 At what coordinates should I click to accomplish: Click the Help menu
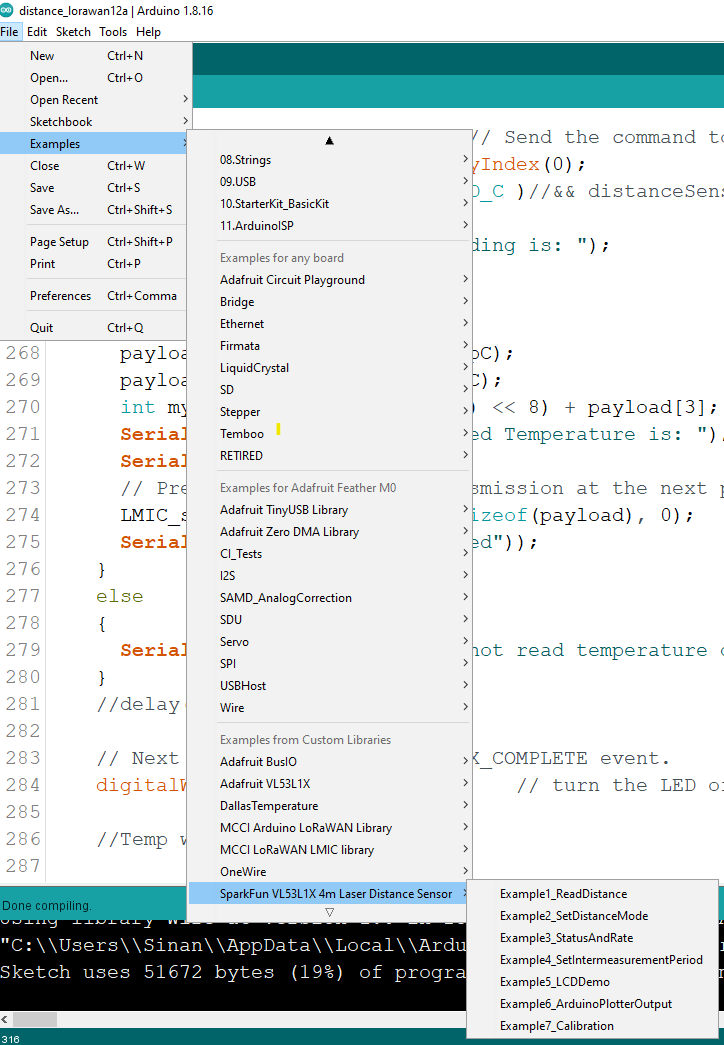(x=148, y=32)
